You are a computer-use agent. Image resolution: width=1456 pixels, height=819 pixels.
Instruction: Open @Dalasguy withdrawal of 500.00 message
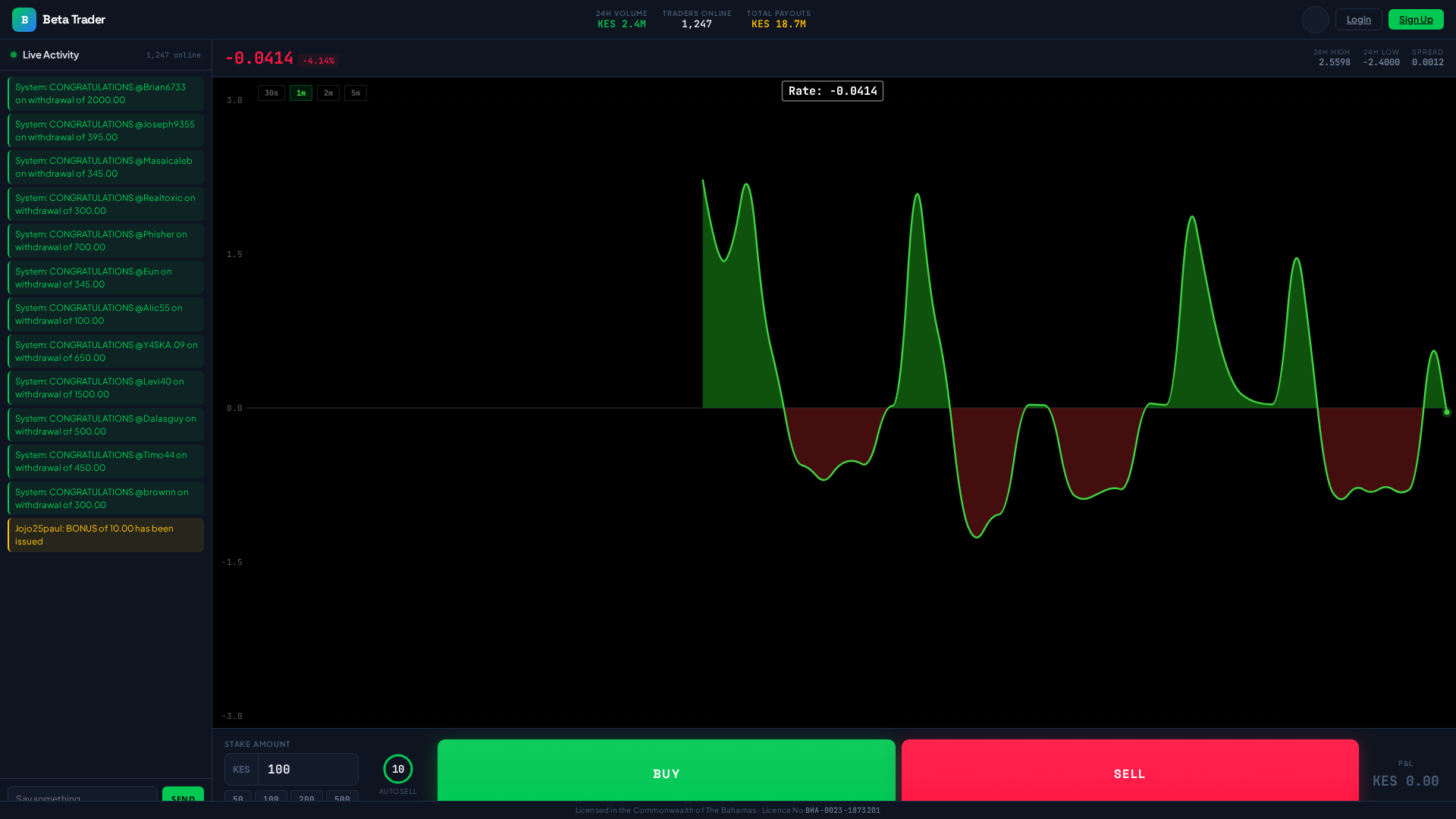[x=105, y=425]
